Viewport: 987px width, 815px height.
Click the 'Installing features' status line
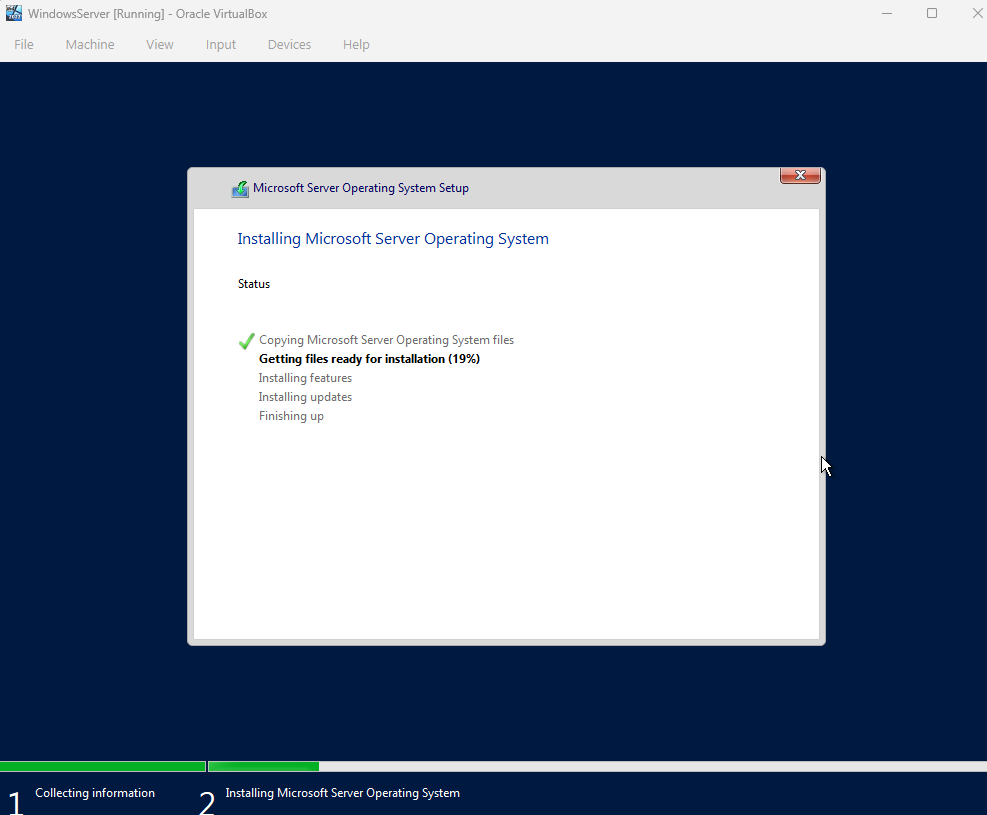[305, 378]
